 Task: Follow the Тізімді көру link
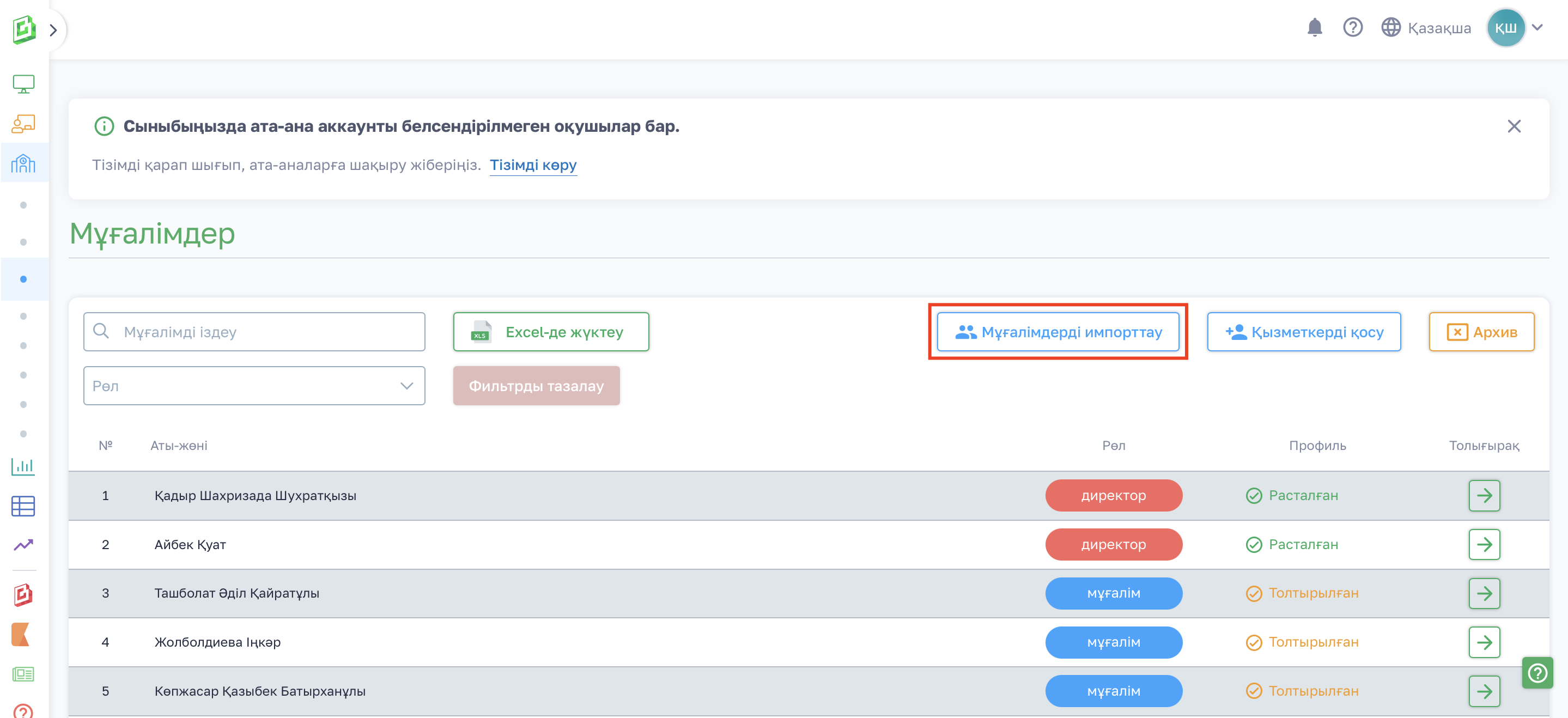pyautogui.click(x=533, y=165)
